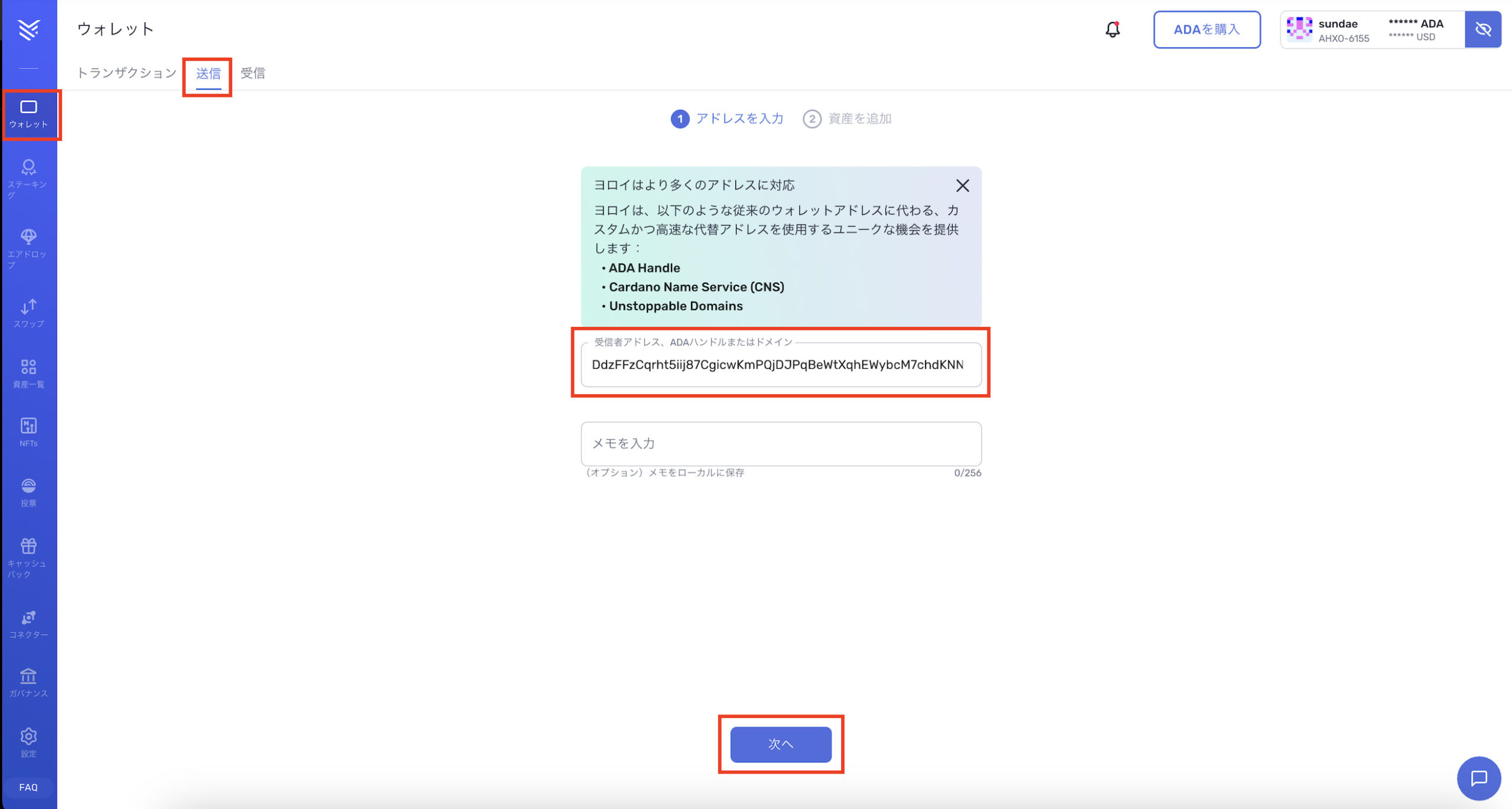Open the Connector sidebar icon

(28, 623)
